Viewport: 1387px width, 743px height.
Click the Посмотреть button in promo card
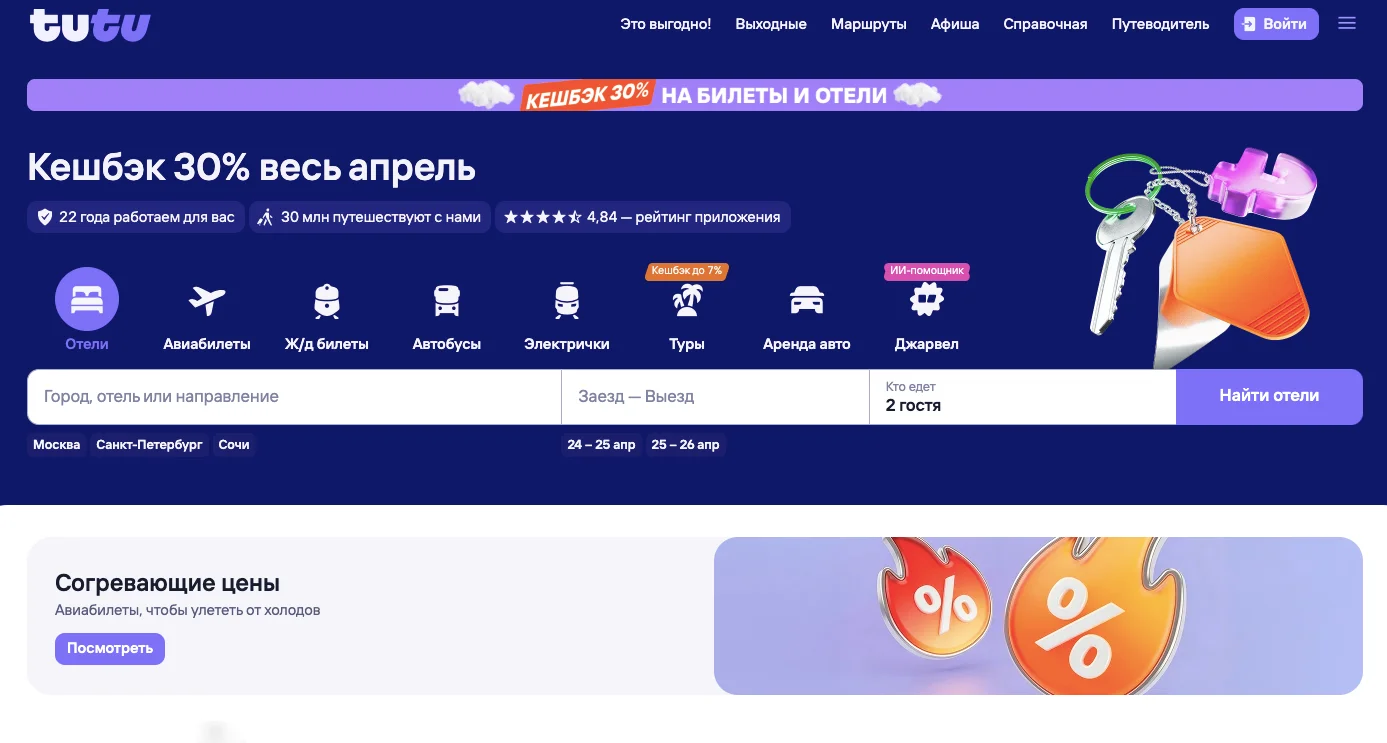(x=110, y=648)
